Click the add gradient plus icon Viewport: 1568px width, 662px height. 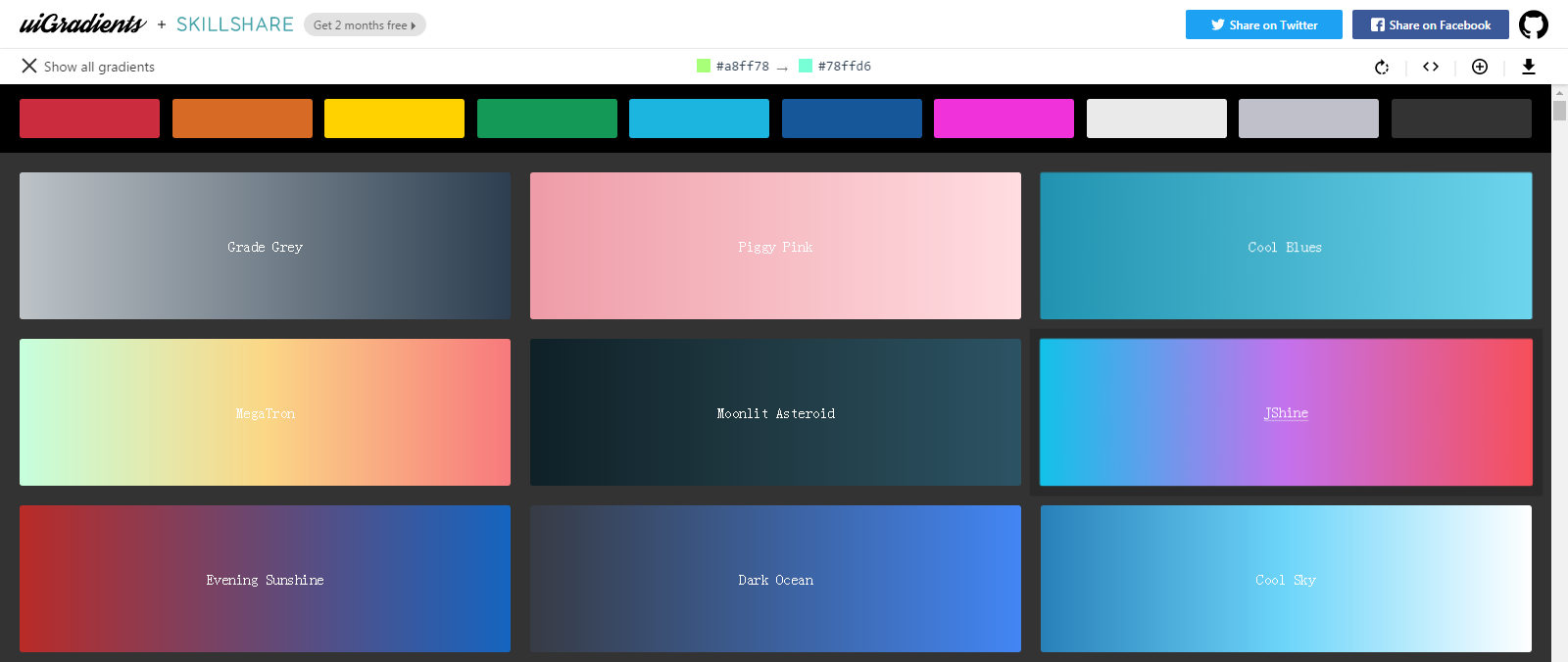1480,67
